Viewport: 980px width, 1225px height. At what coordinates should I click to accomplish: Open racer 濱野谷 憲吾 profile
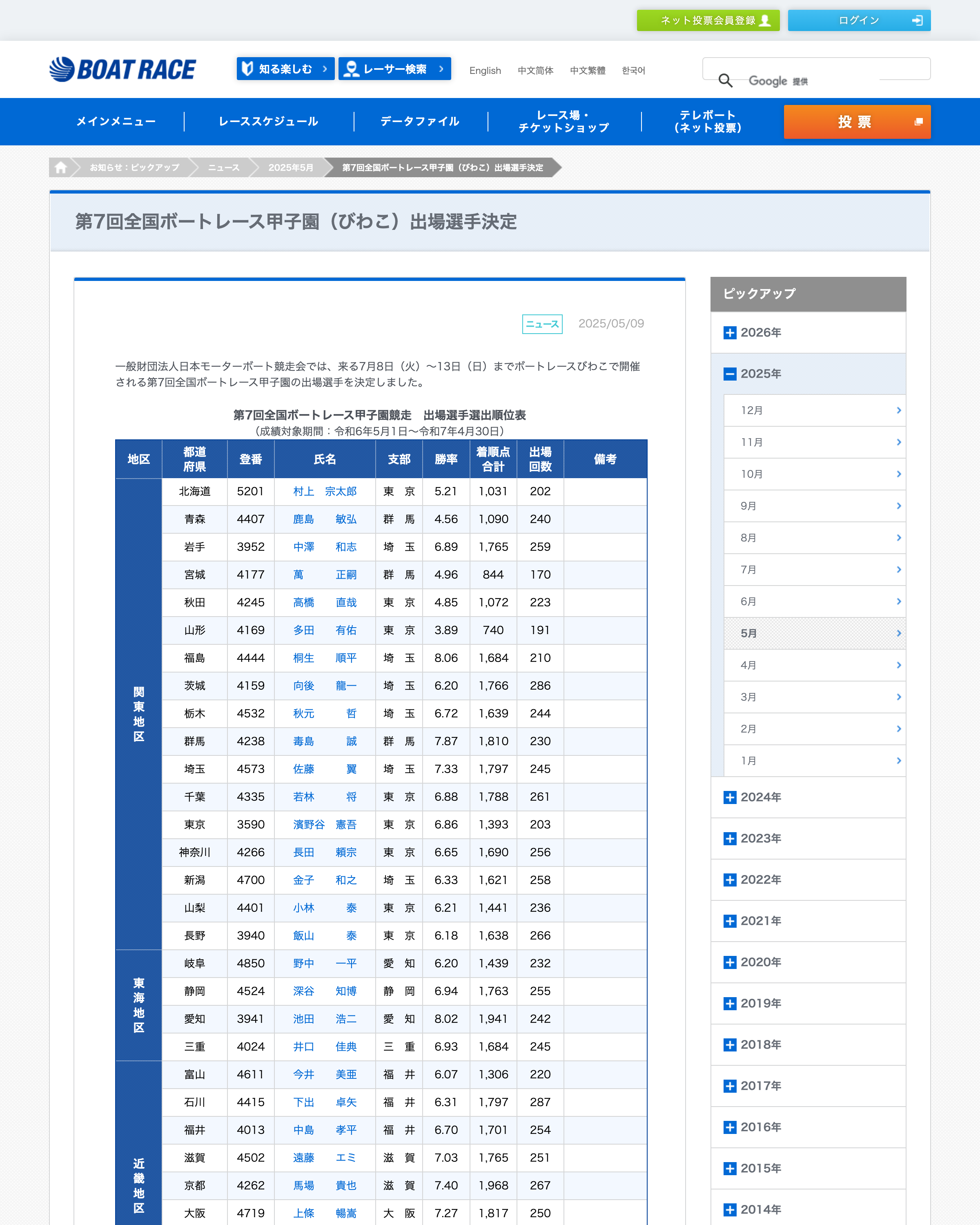(325, 824)
